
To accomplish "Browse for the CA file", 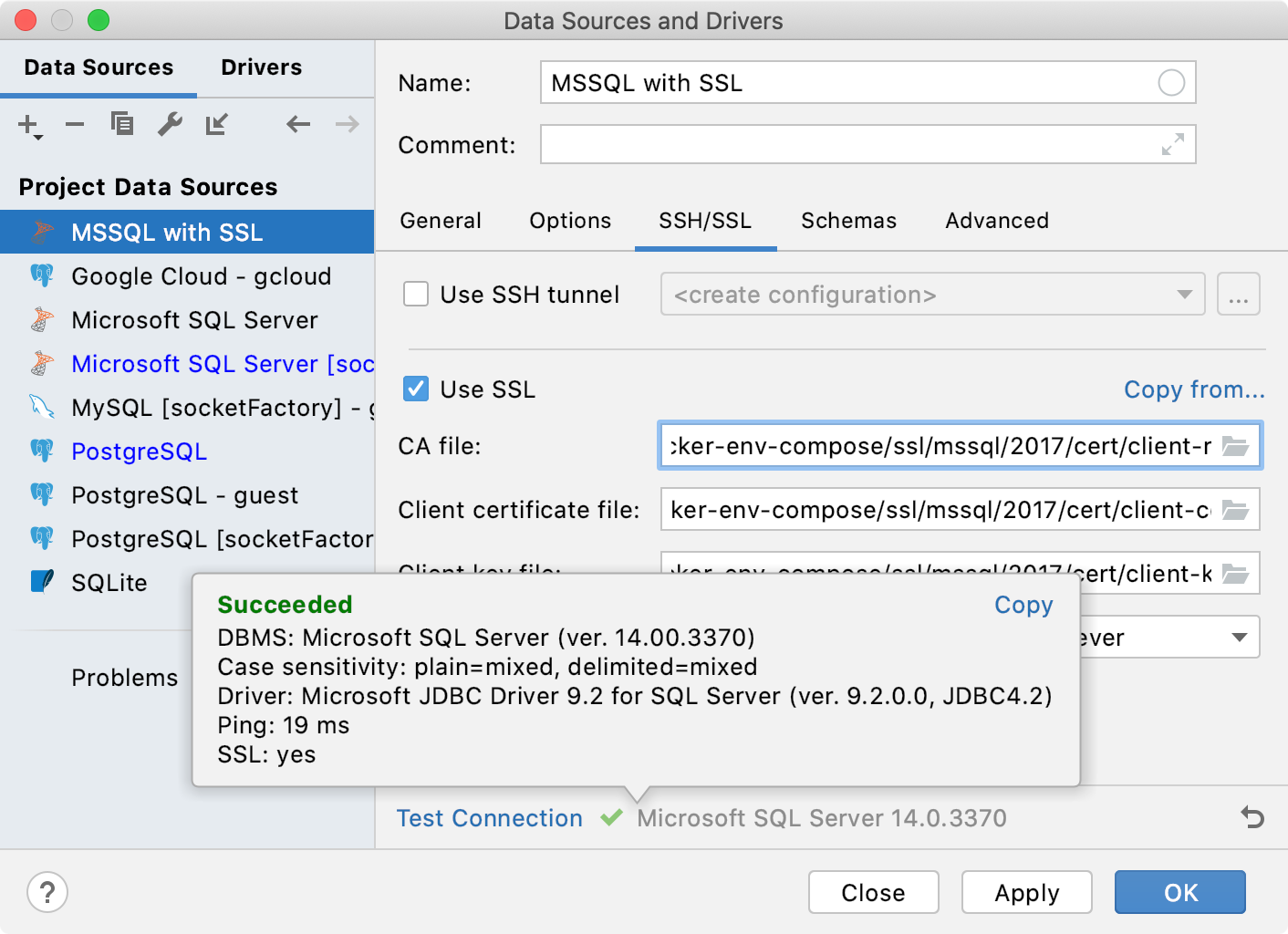I will pos(1237,446).
